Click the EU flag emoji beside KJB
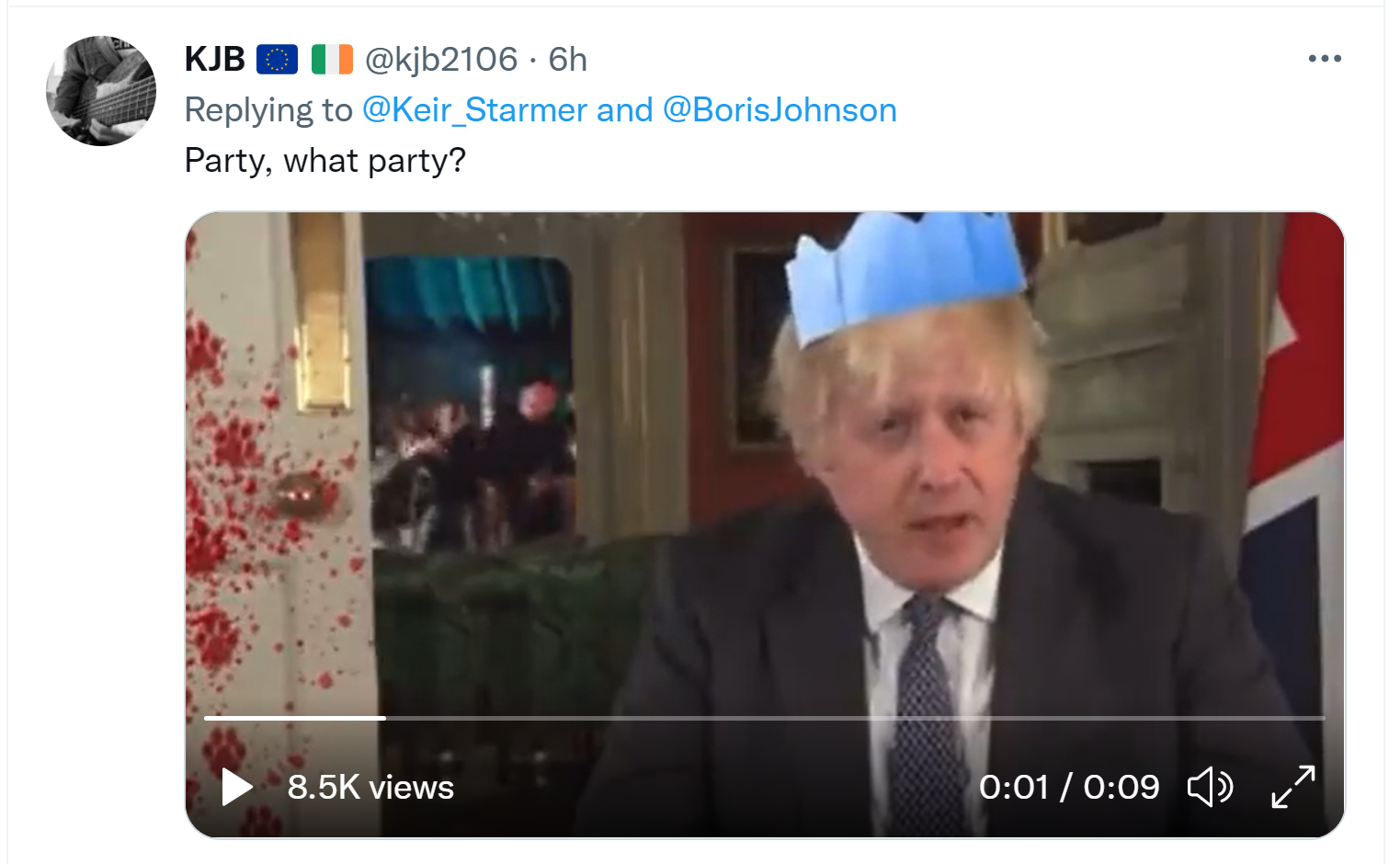This screenshot has width=1400, height=864. click(277, 60)
